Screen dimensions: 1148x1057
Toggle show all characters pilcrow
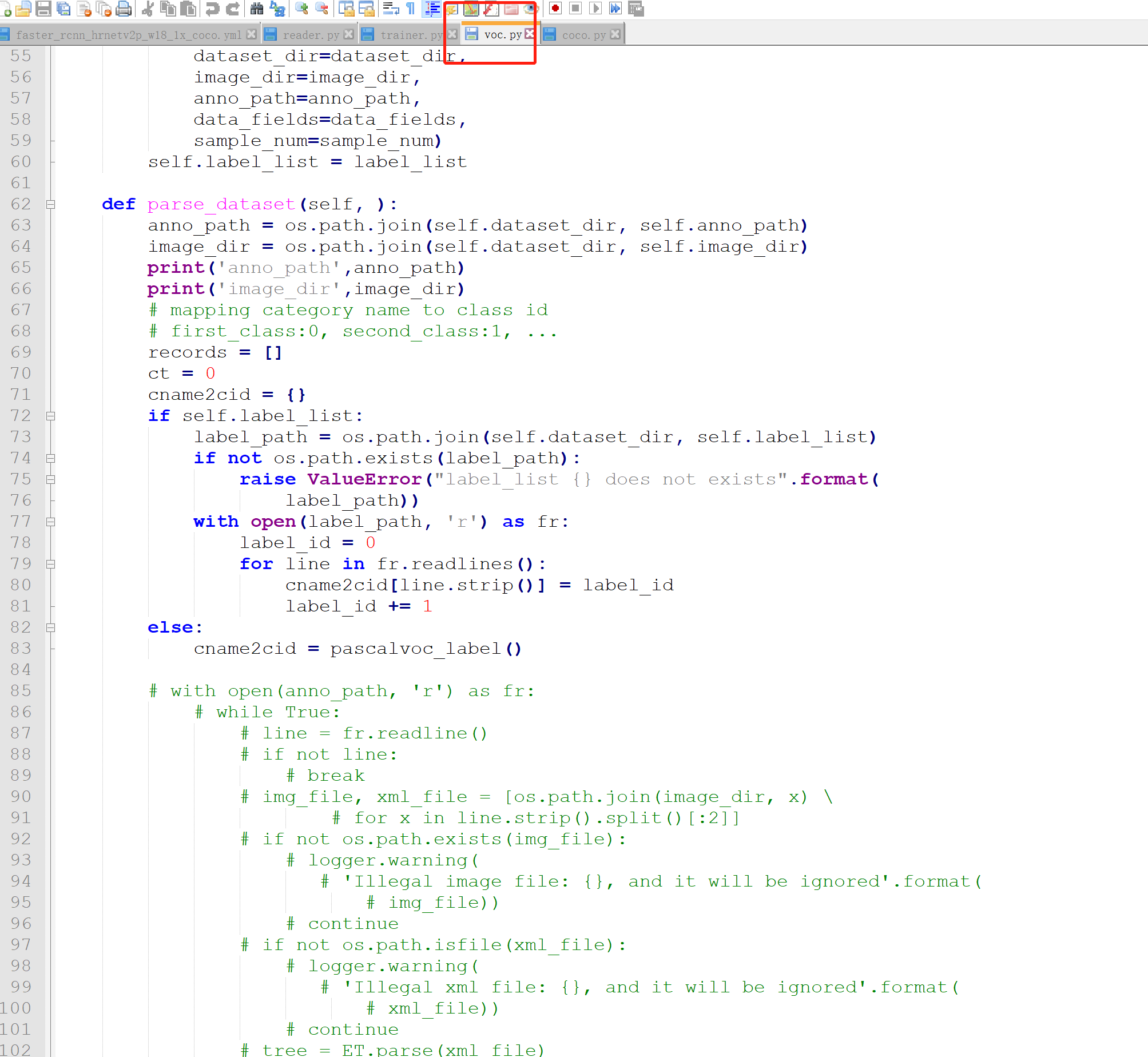coord(411,9)
